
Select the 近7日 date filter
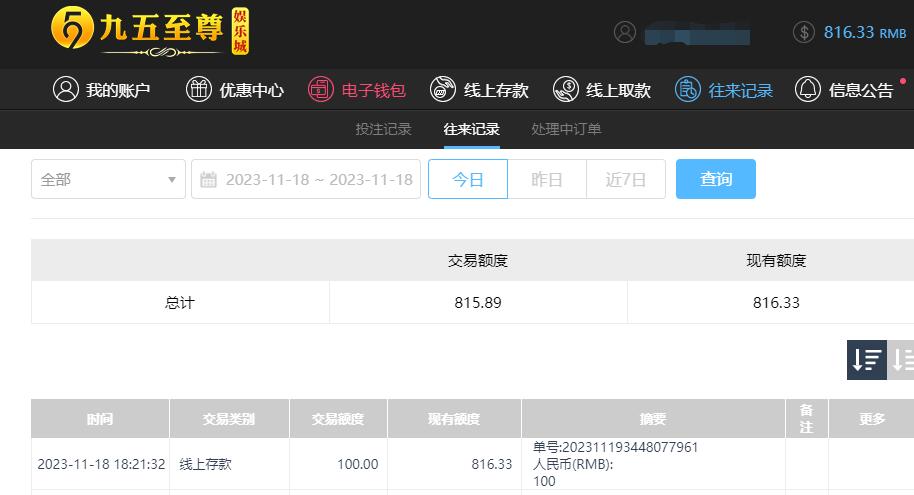(625, 179)
